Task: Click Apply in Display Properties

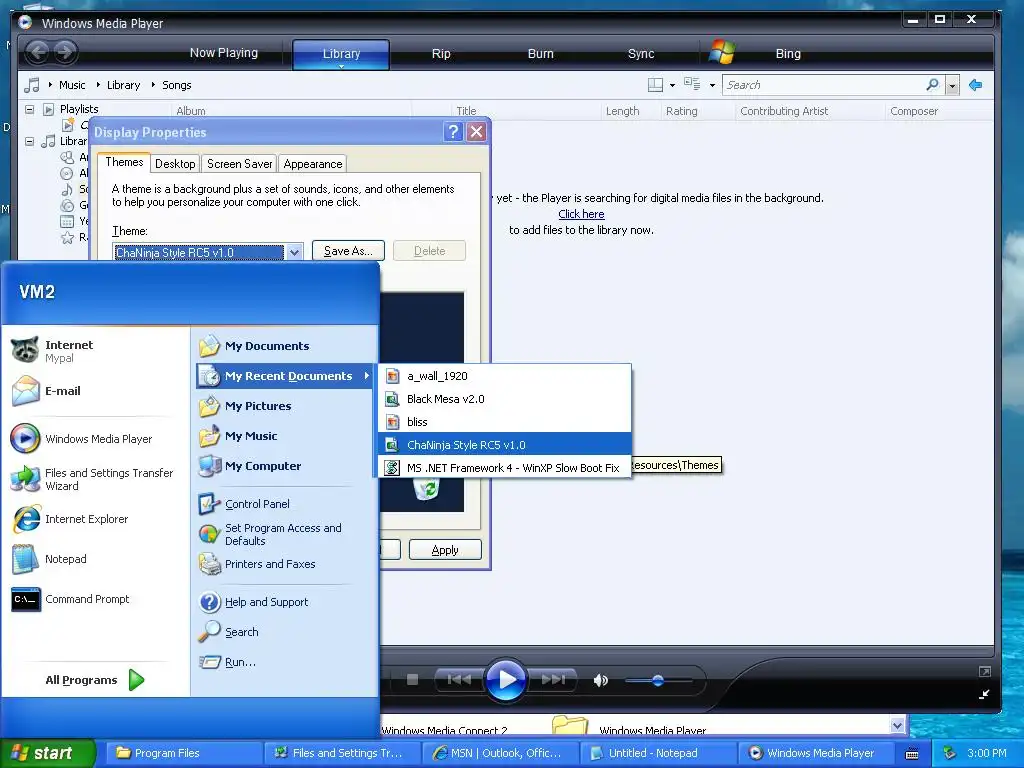Action: (445, 550)
